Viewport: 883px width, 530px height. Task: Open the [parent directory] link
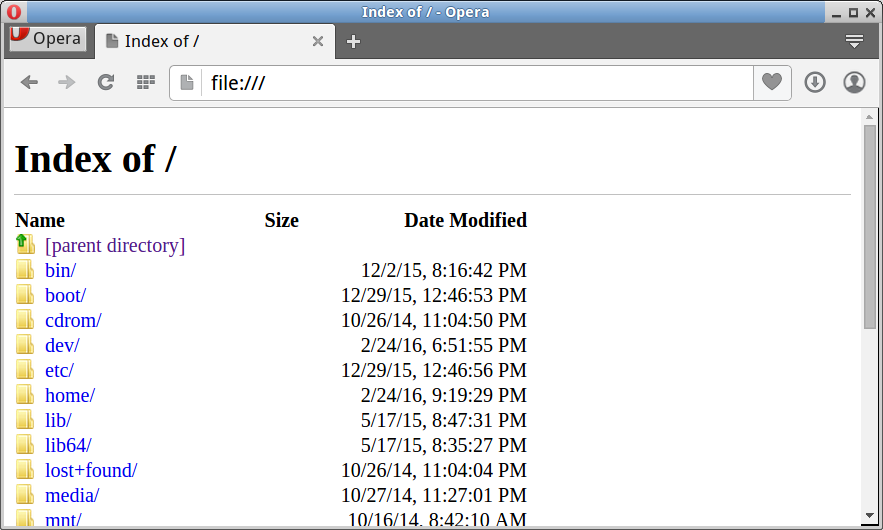[x=115, y=245]
